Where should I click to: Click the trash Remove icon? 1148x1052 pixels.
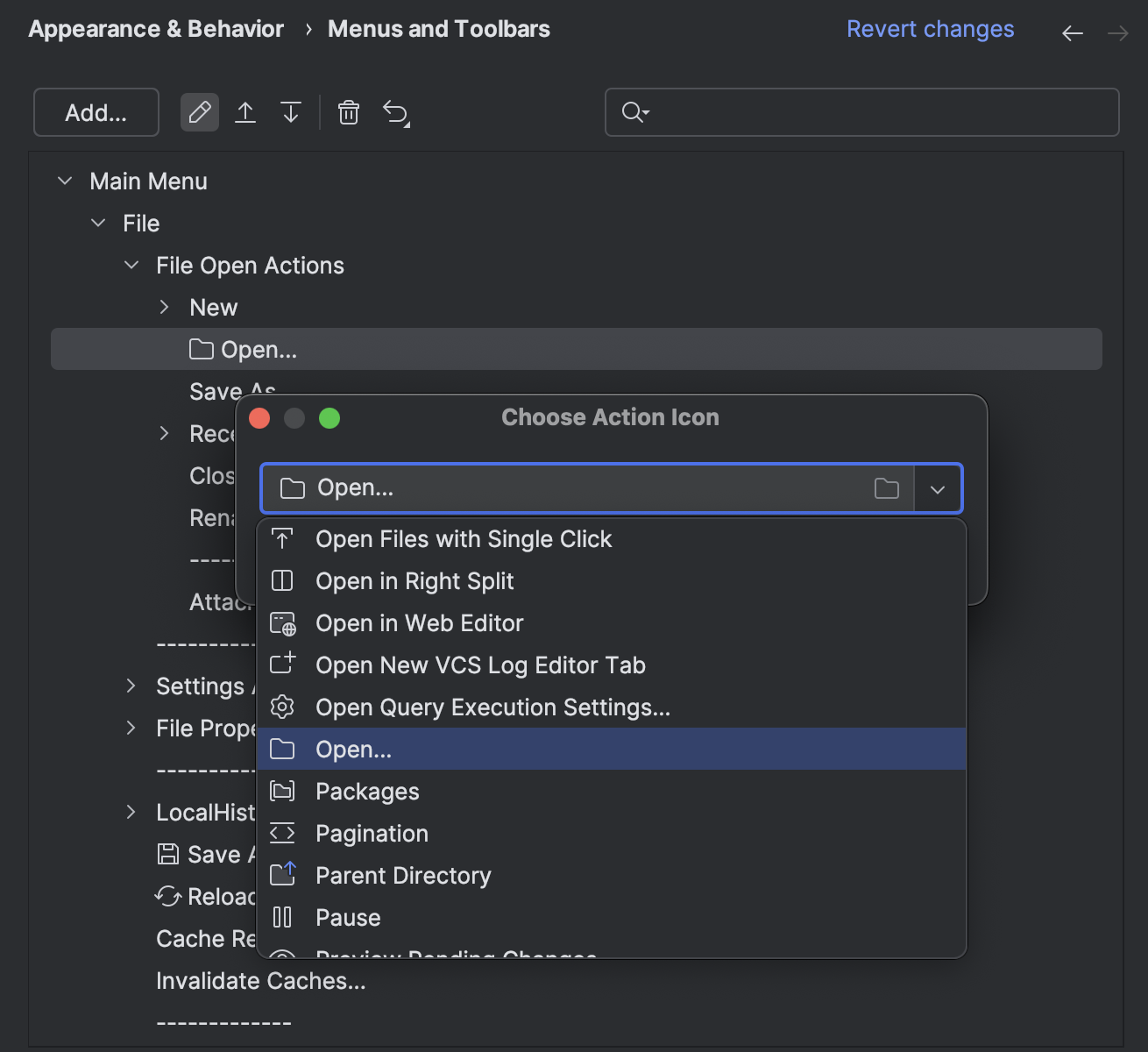349,112
